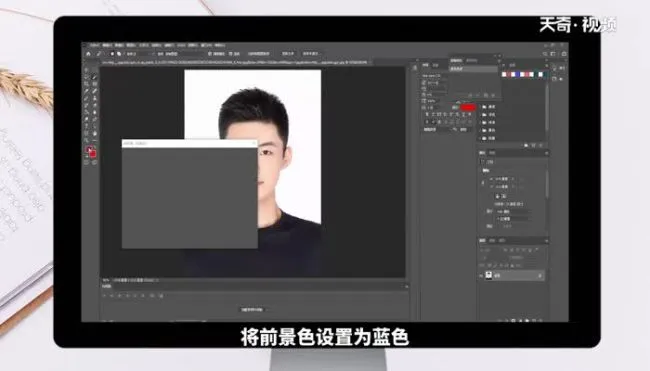Click the Home icon in options bar
This screenshot has width=650, height=371.
[x=88, y=54]
